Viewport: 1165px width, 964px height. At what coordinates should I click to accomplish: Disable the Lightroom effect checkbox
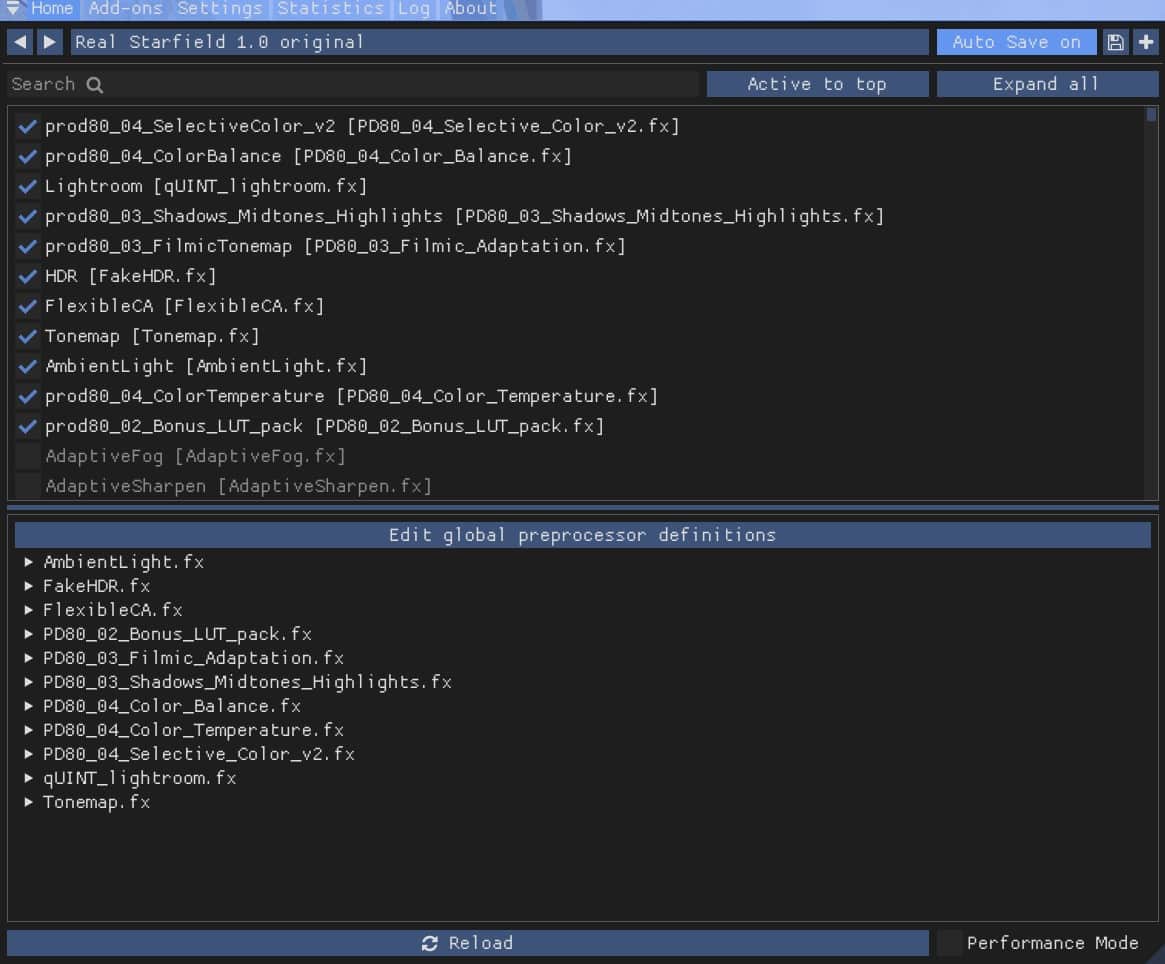point(27,186)
